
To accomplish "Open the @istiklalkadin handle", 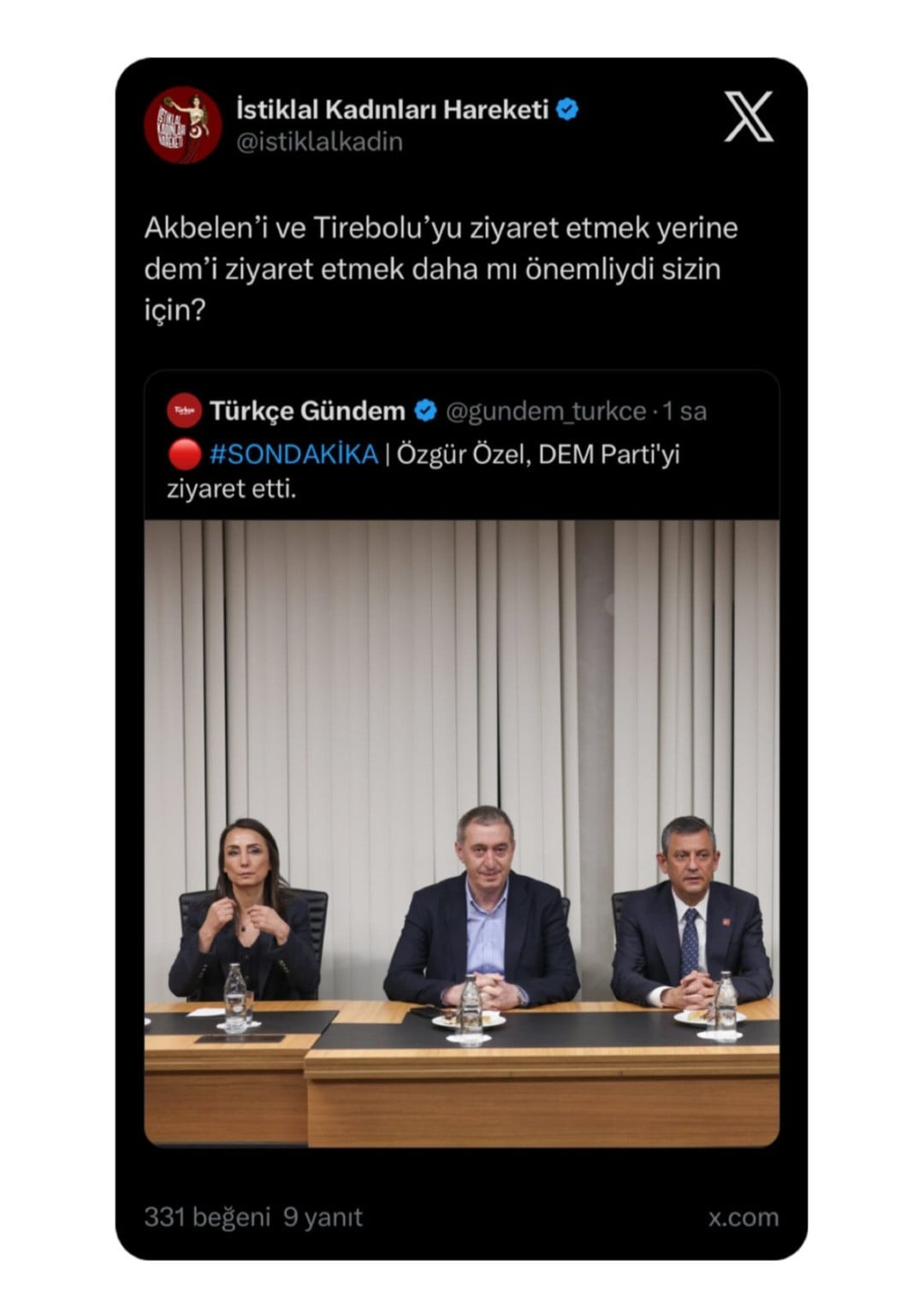I will point(319,142).
